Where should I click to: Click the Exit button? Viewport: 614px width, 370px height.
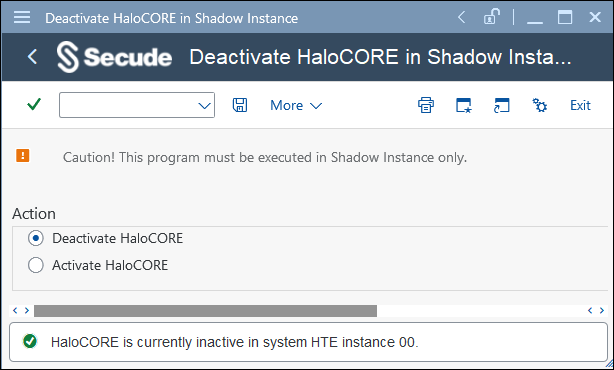click(580, 105)
